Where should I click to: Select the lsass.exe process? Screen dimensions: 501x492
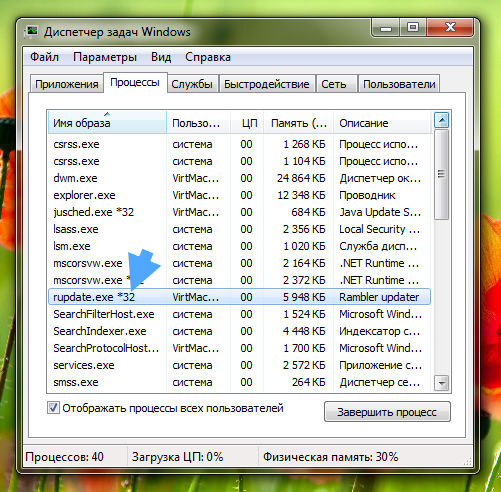pyautogui.click(x=239, y=229)
